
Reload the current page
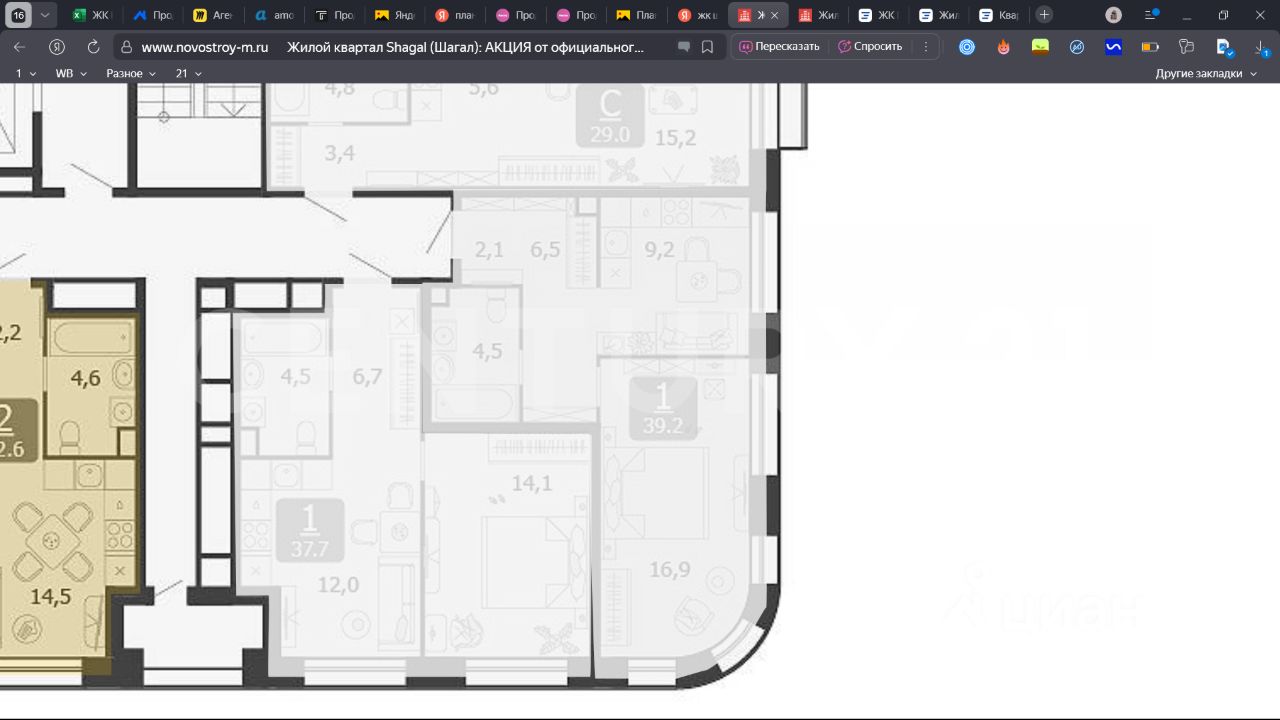click(93, 47)
